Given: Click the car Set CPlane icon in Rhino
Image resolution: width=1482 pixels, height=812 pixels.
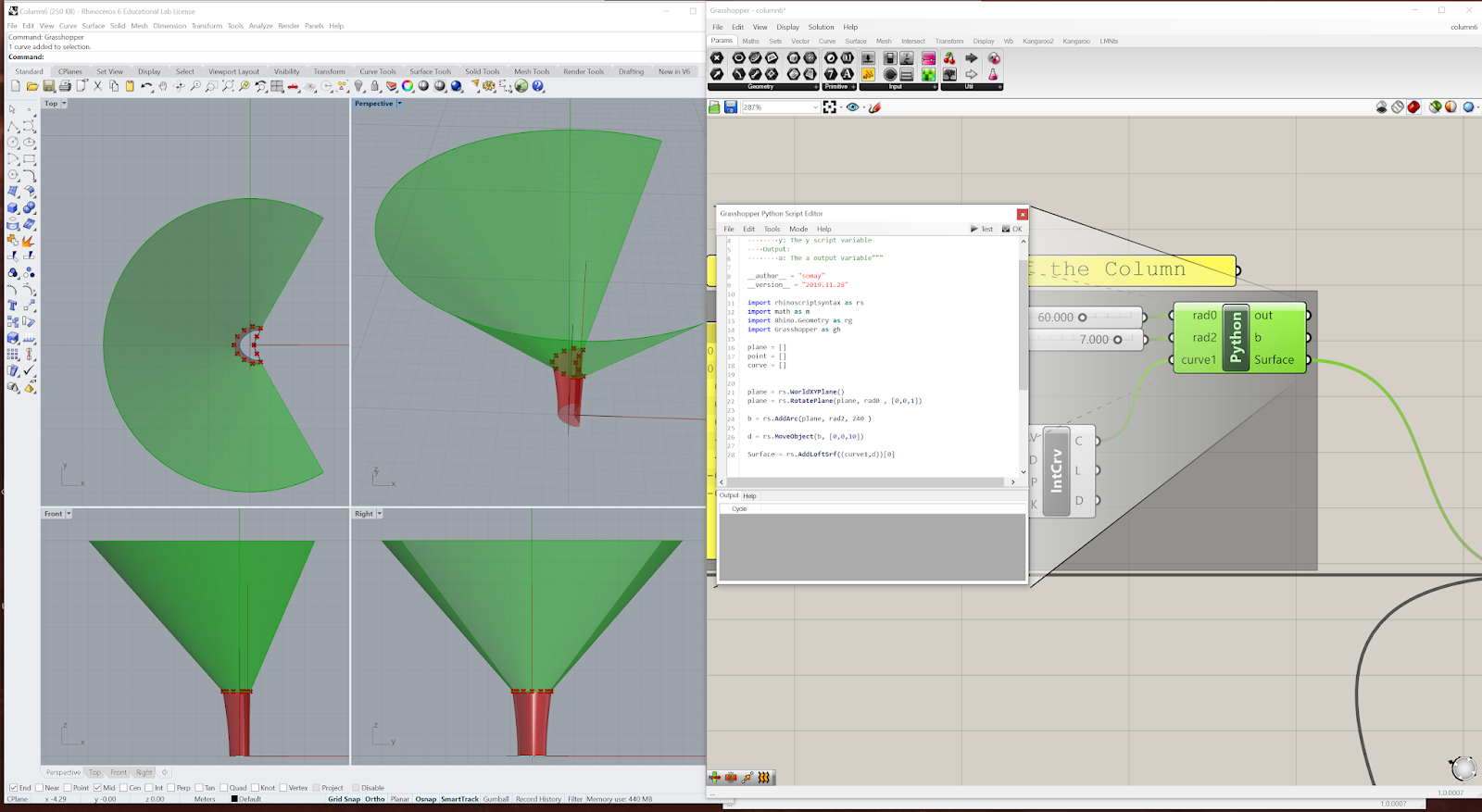Looking at the screenshot, I should point(294,86).
